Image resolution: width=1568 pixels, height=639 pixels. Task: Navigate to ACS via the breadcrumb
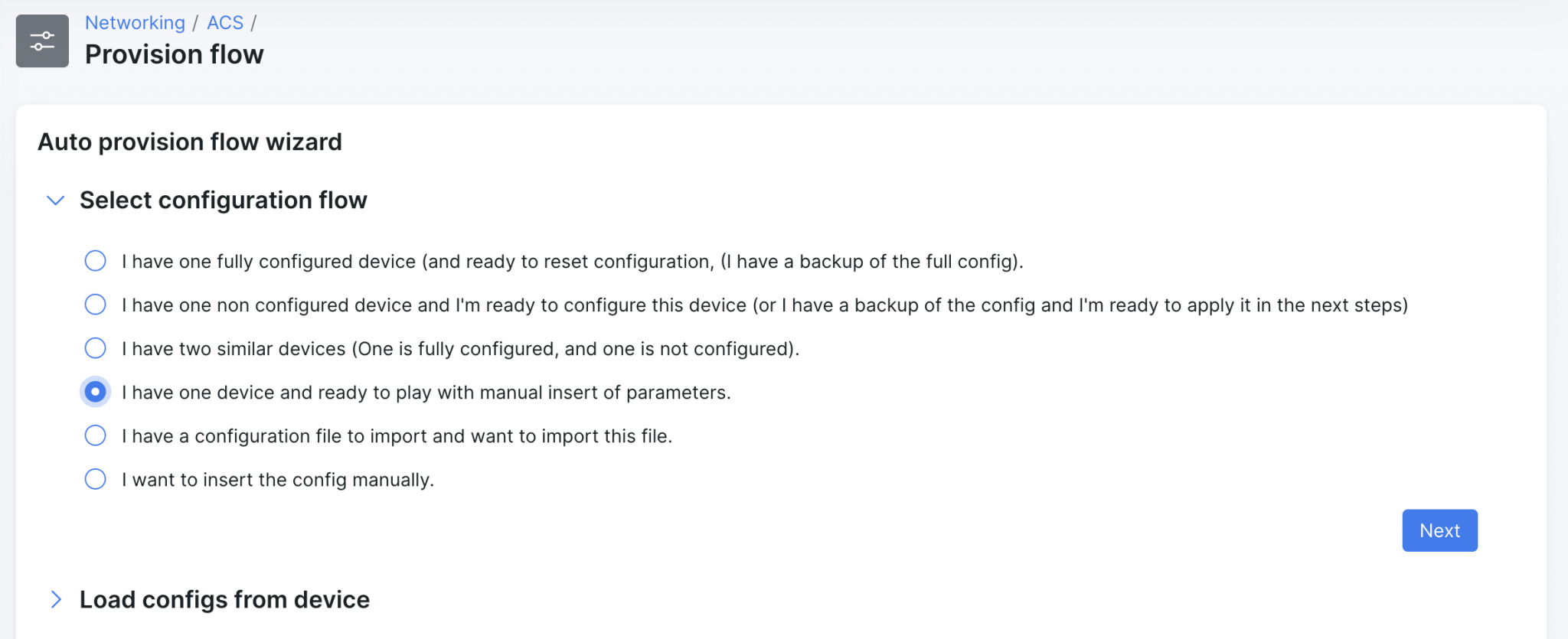[224, 22]
